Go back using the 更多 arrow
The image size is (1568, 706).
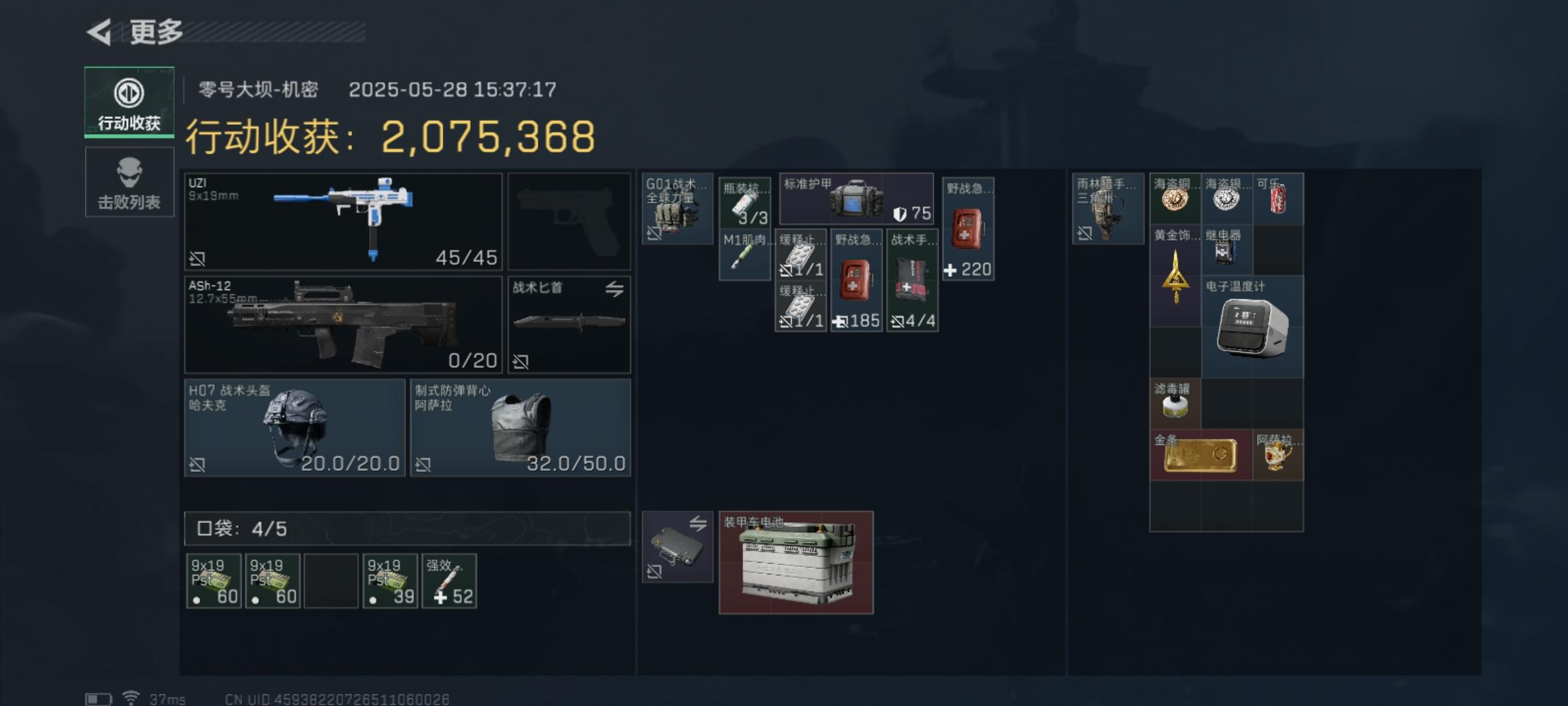100,32
